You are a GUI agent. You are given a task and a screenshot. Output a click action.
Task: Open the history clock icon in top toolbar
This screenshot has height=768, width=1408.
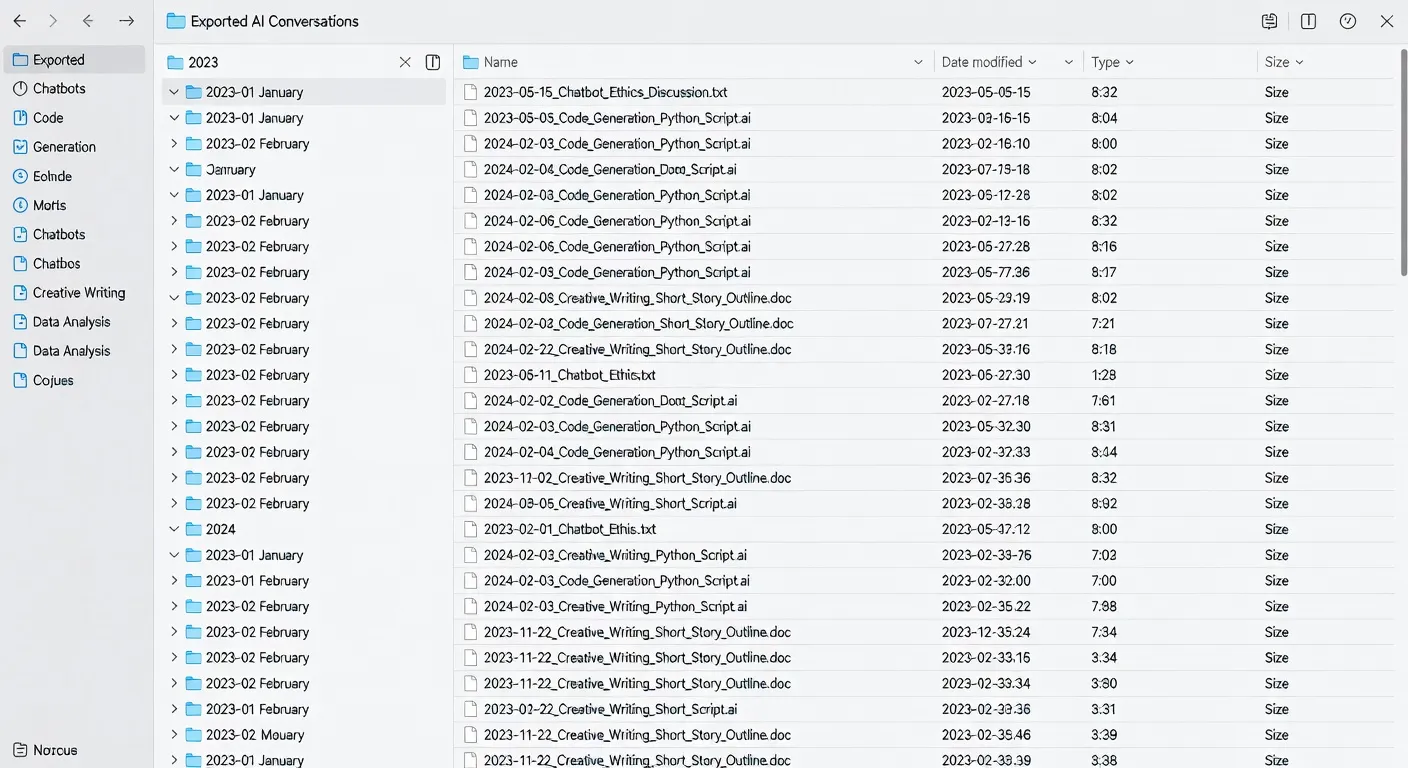tap(1347, 21)
